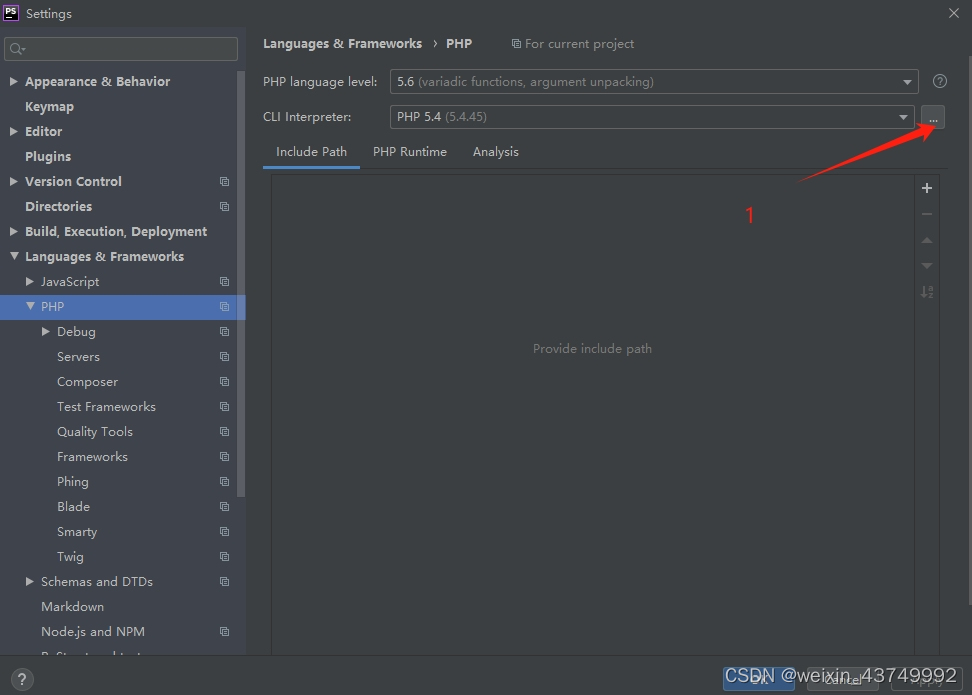Add a new include path using the plus icon
This screenshot has width=972, height=695.
(927, 187)
